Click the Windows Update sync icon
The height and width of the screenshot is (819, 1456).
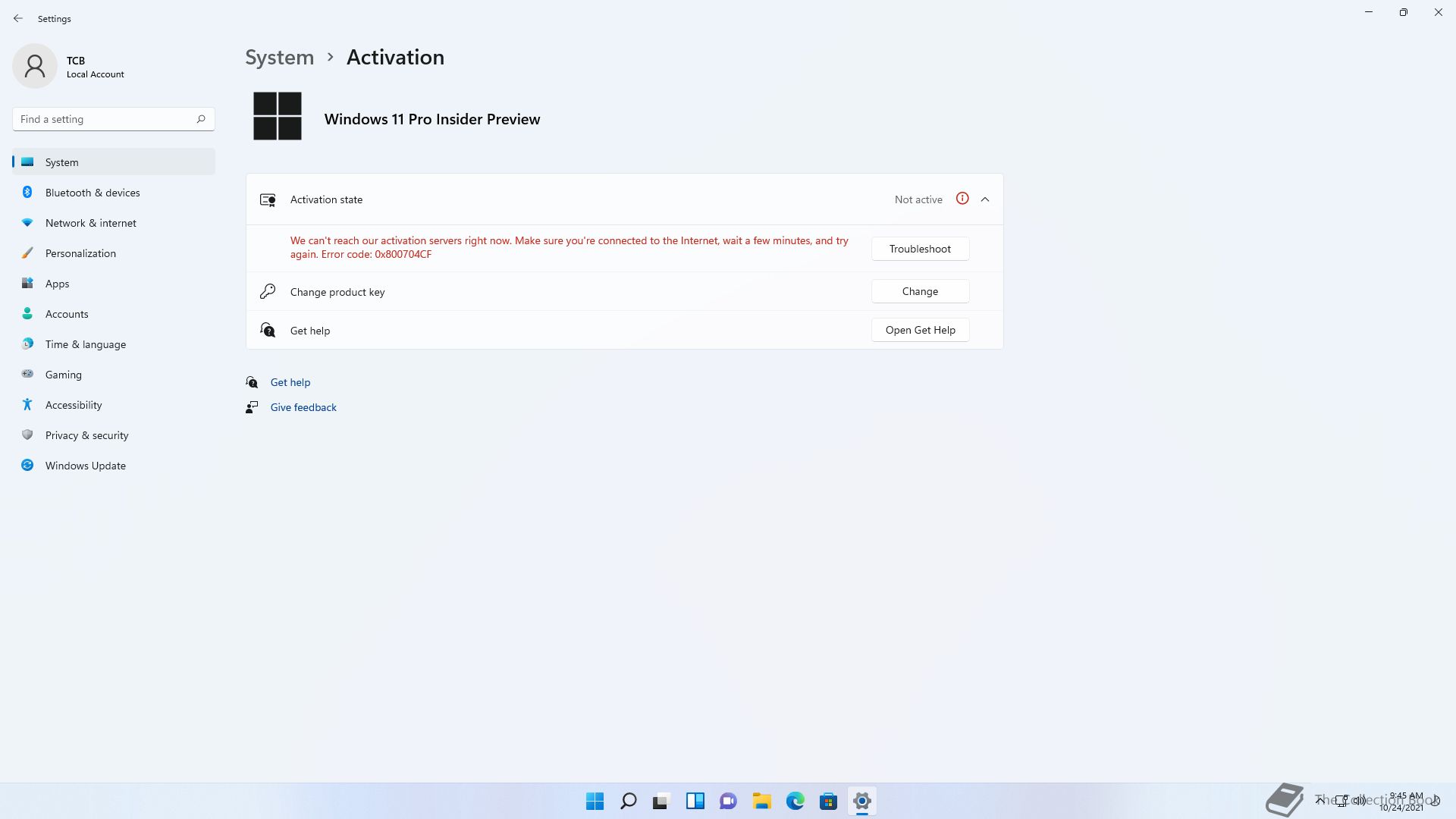(x=27, y=465)
